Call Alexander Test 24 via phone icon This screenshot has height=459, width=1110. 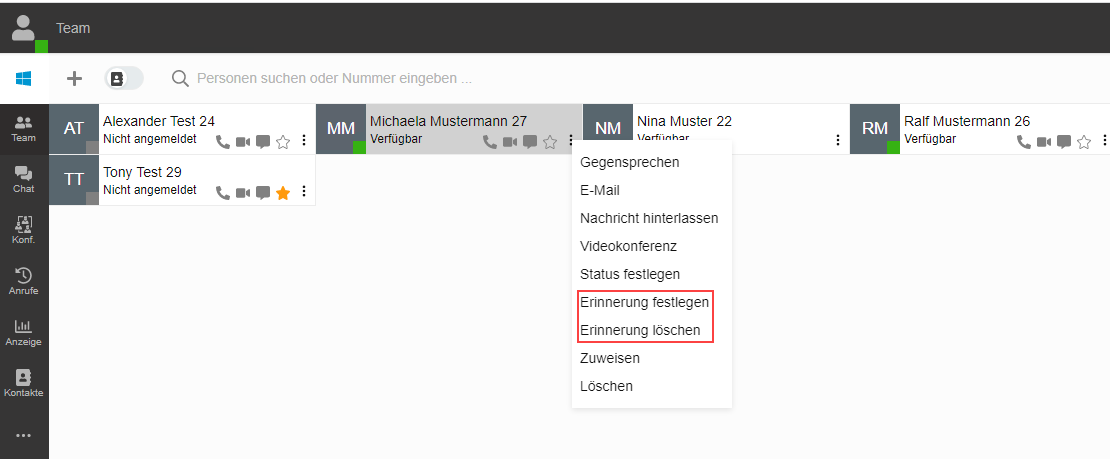point(223,142)
